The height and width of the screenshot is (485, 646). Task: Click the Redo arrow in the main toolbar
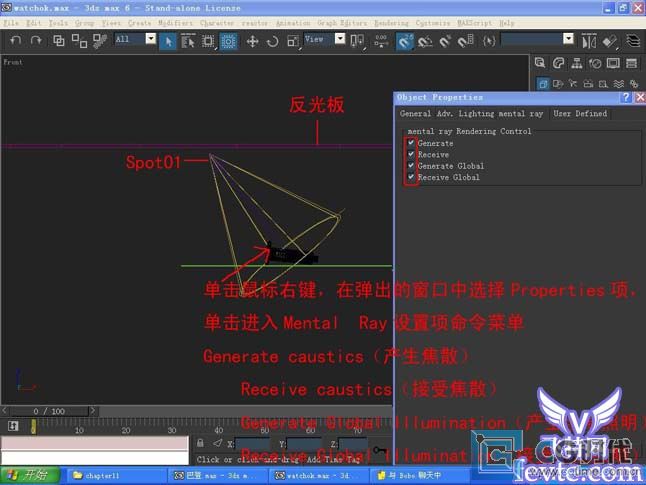36,40
